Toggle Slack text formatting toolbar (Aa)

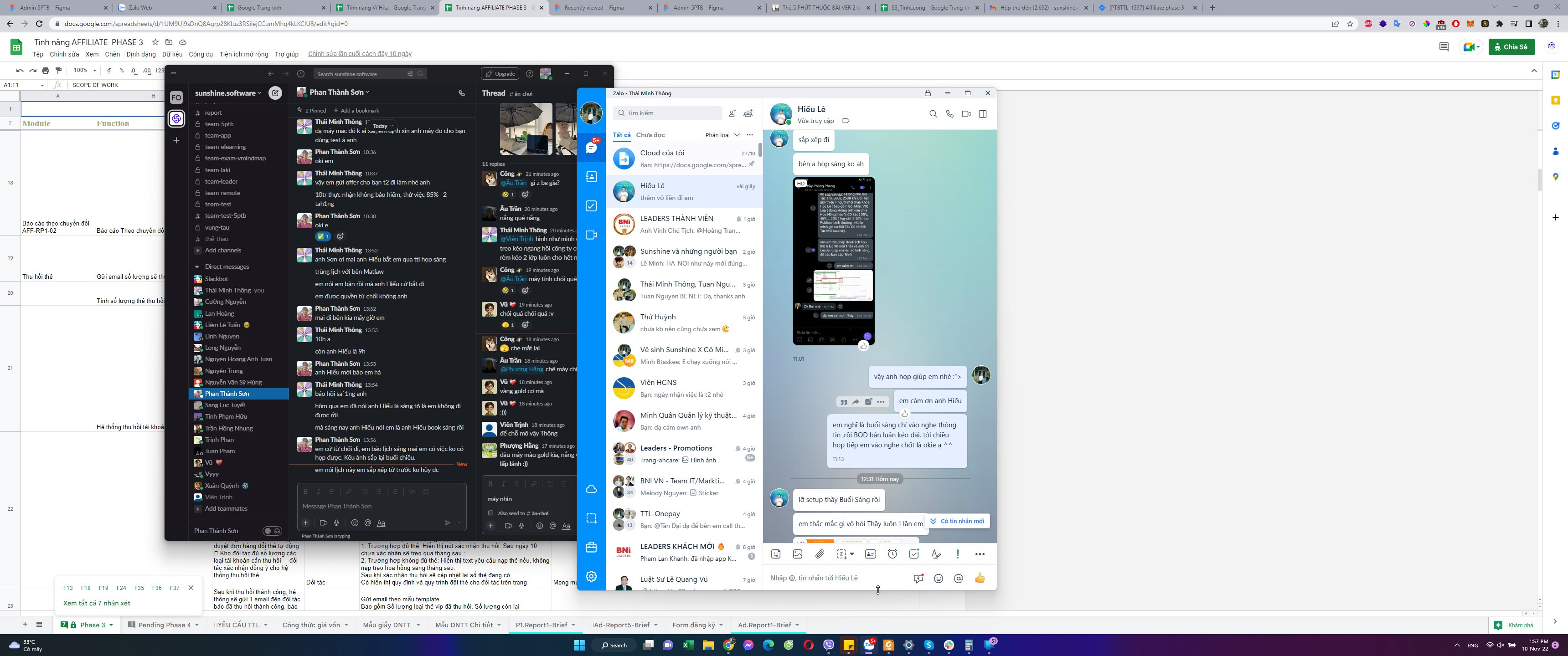click(x=381, y=523)
